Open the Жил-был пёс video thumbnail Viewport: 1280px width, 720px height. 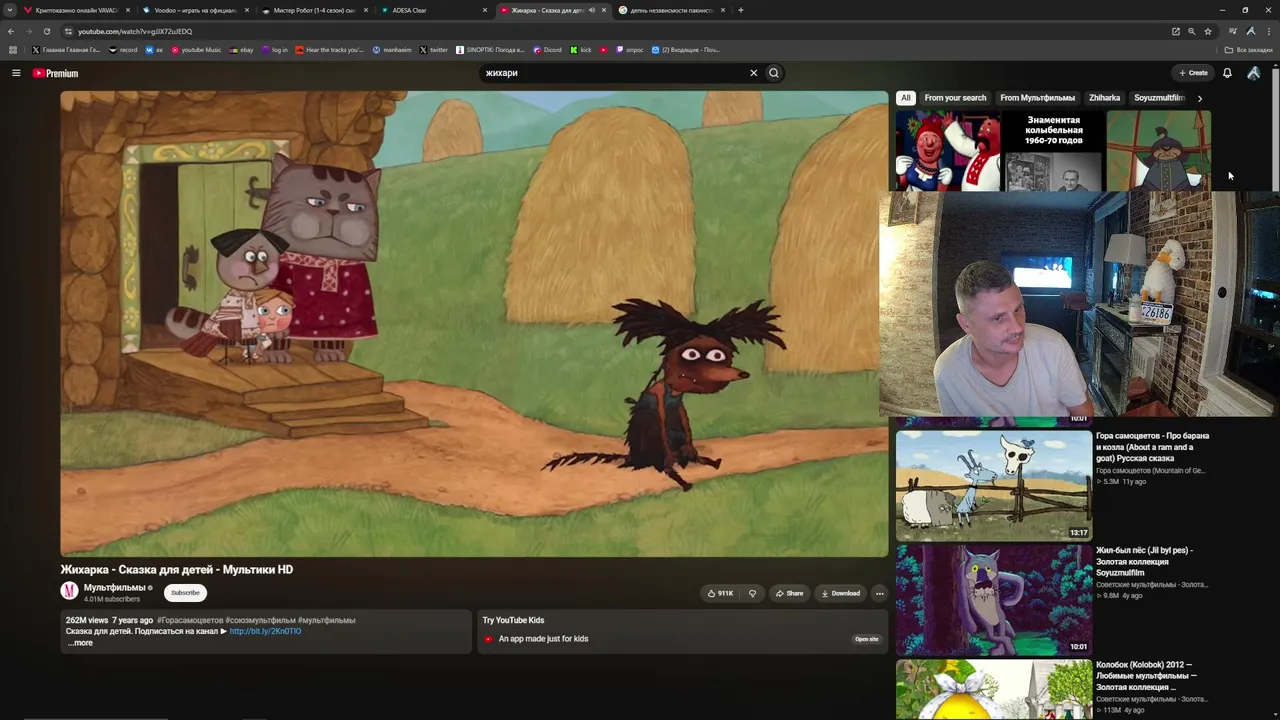(x=994, y=600)
